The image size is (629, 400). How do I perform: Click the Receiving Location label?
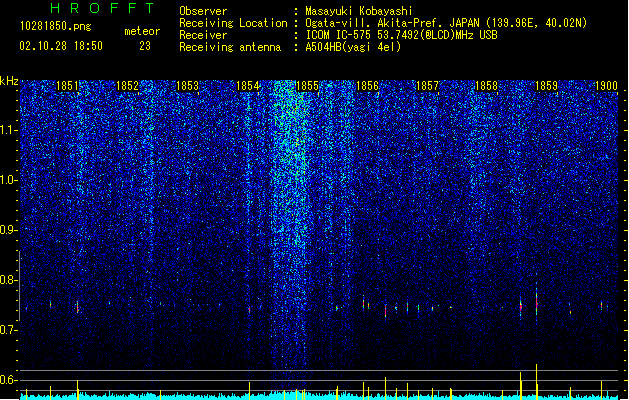coord(233,23)
